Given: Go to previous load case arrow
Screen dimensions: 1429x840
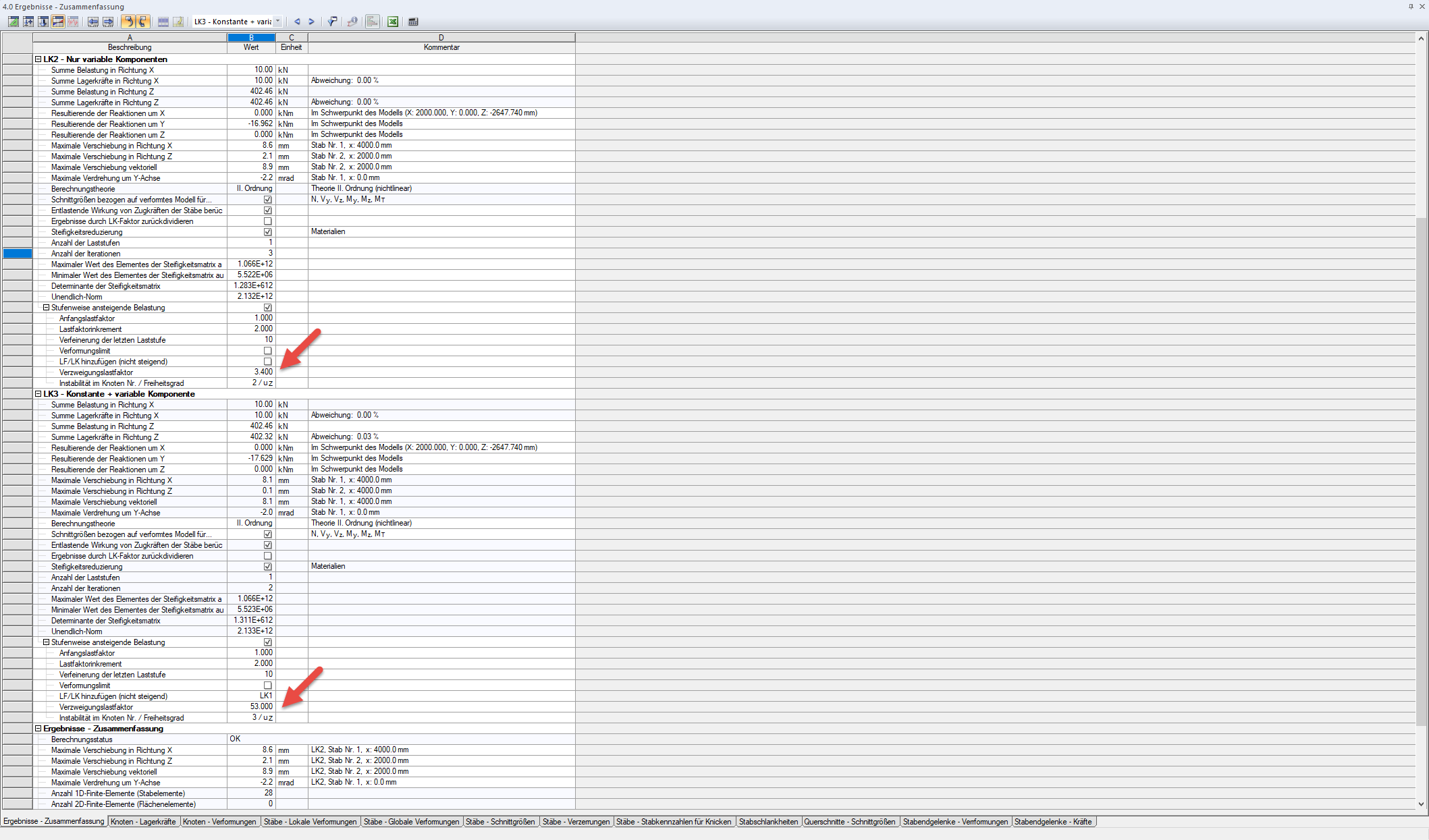Looking at the screenshot, I should coord(297,22).
